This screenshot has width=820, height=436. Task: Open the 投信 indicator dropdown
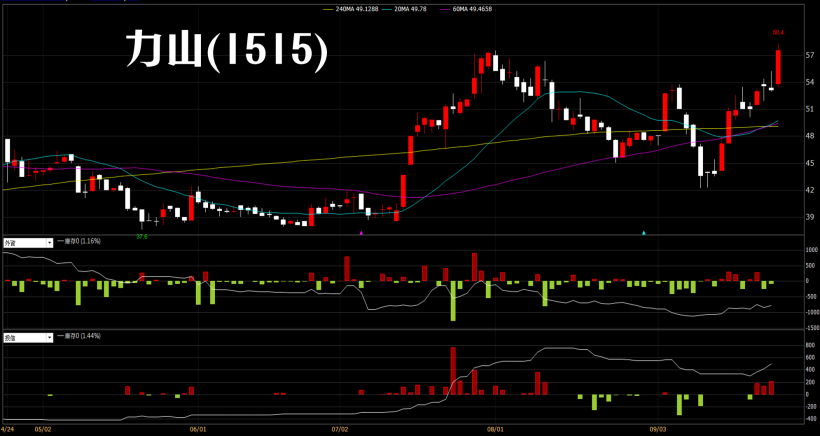tap(28, 338)
